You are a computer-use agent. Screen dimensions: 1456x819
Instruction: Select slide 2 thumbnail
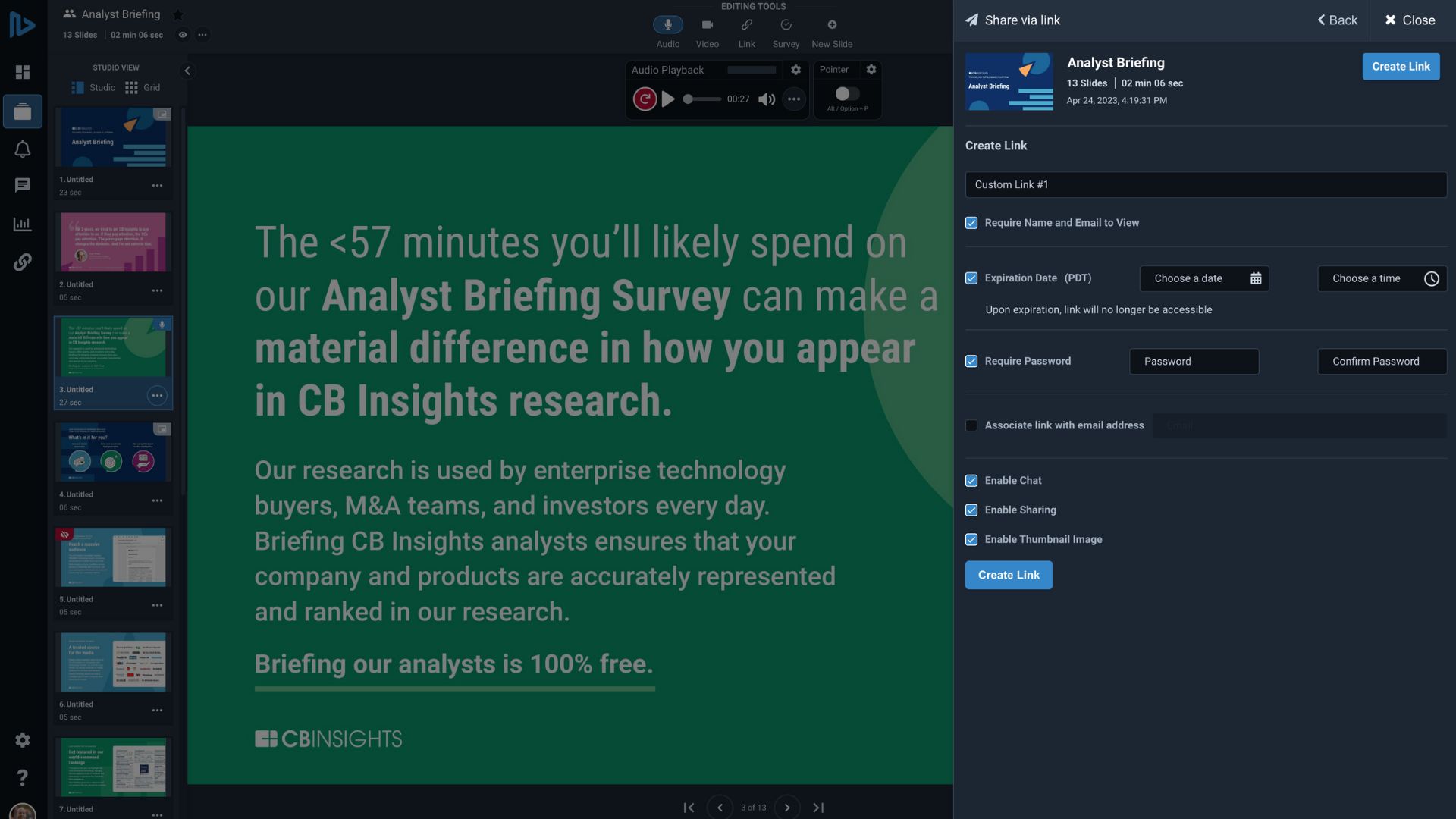click(x=113, y=242)
